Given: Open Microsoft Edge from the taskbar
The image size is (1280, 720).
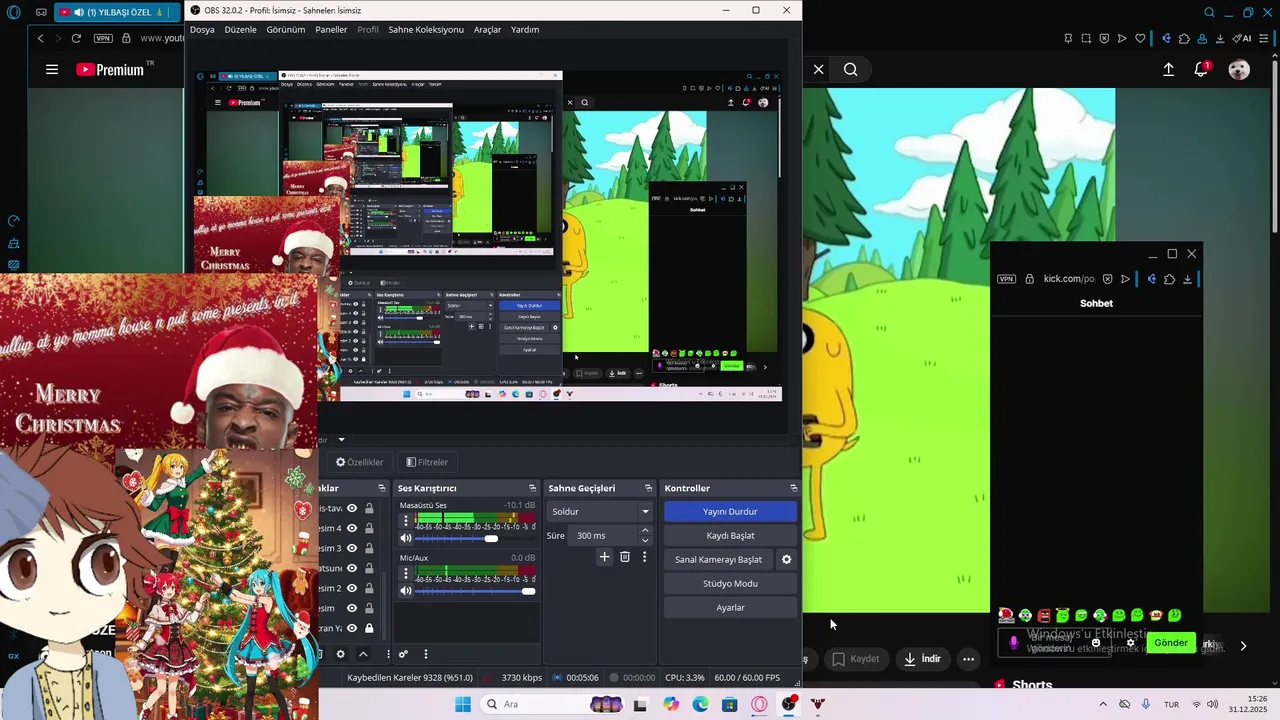Looking at the screenshot, I should click(700, 704).
